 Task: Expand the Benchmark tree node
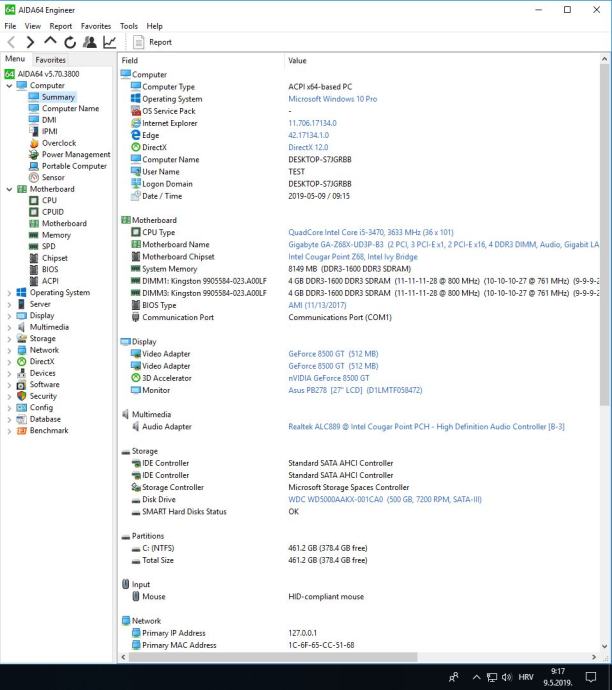(9, 431)
